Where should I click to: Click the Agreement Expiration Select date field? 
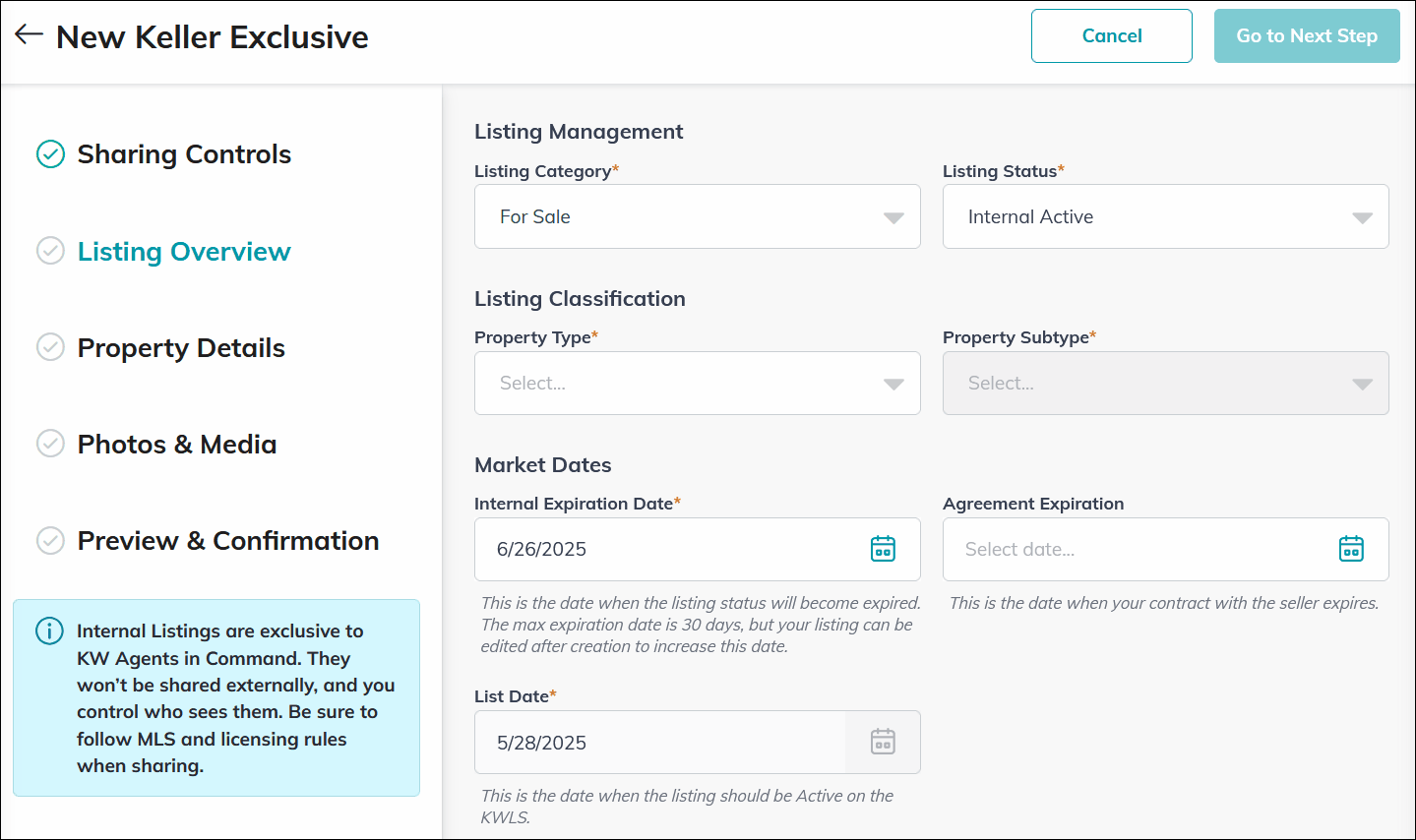[1166, 549]
